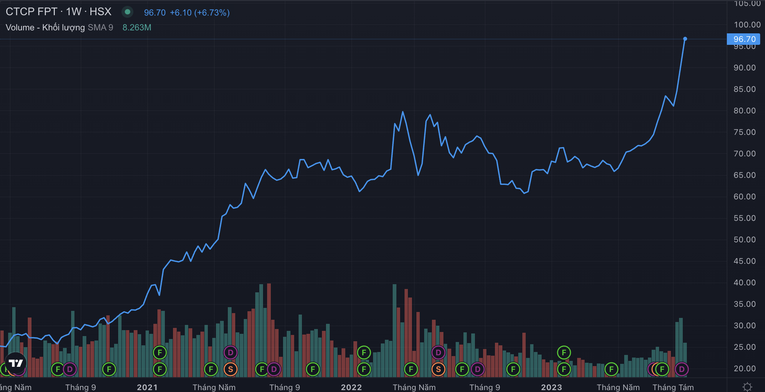Click D marker beside F near Tháng 9 2022
This screenshot has height=392, width=765.
point(477,369)
